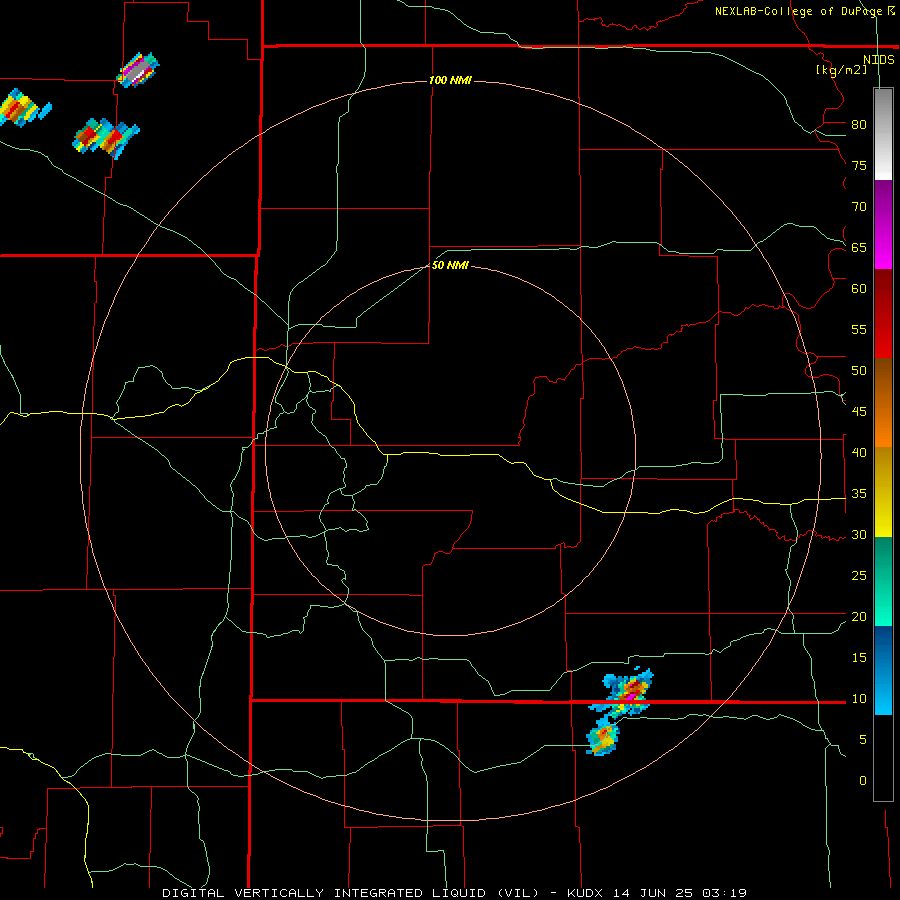Click the "14 JUN 25" date in the caption

point(653,893)
